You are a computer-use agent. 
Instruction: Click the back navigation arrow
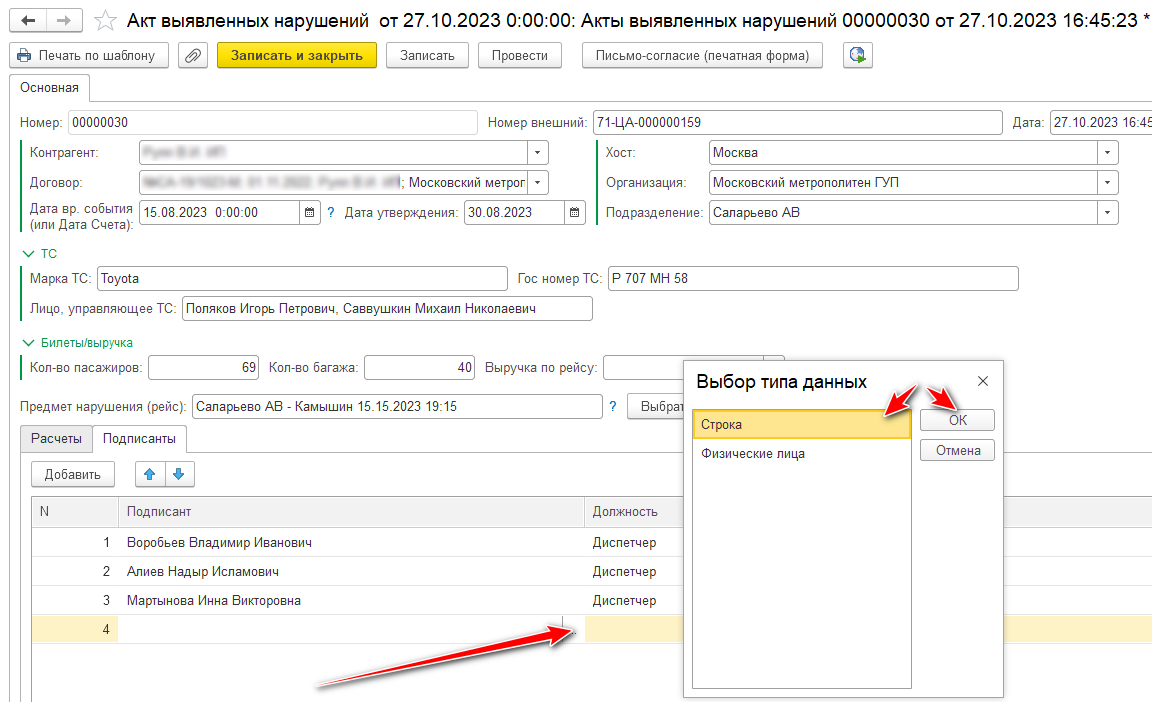click(29, 20)
